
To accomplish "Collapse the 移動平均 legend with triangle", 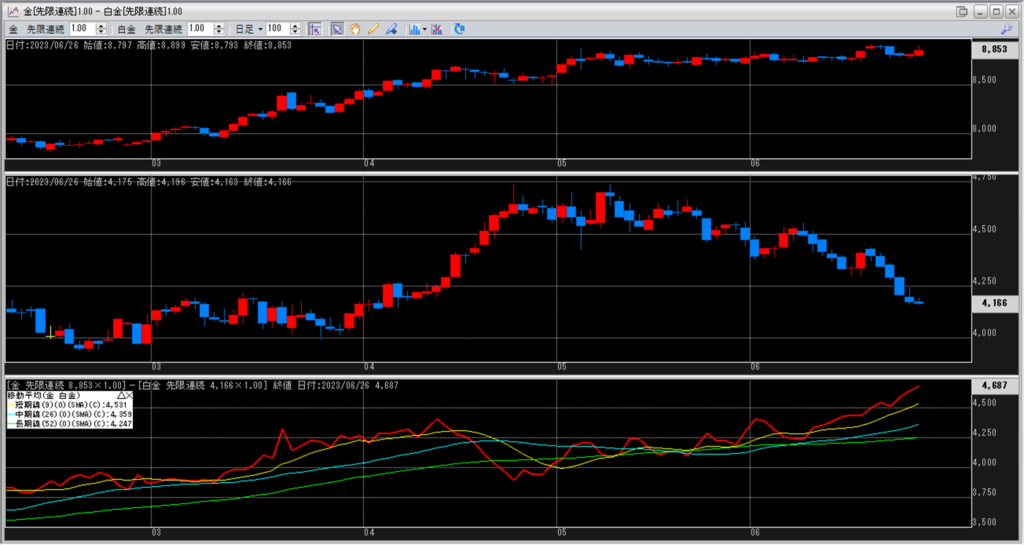I will [121, 396].
